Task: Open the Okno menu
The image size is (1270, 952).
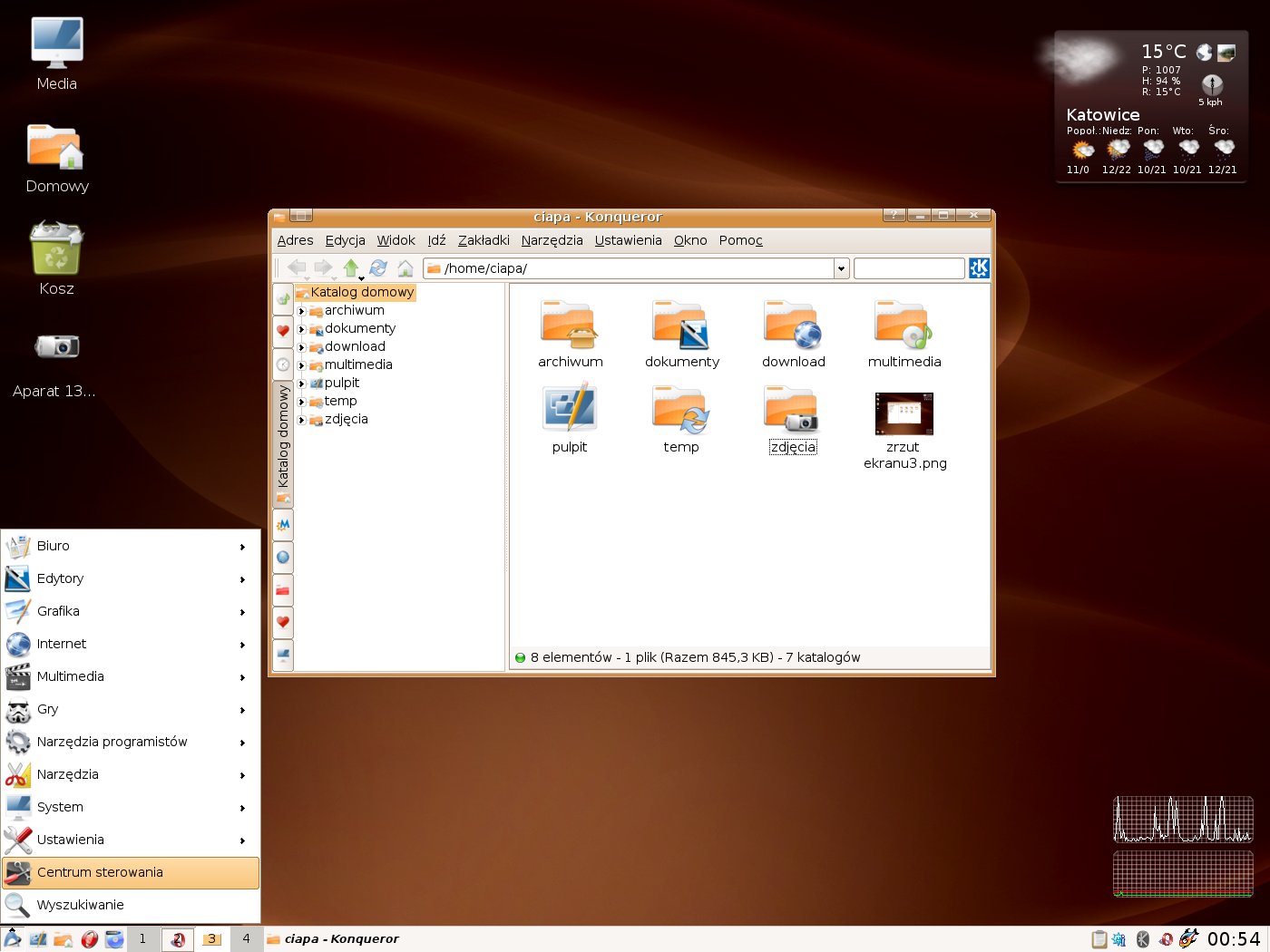Action: pos(690,240)
